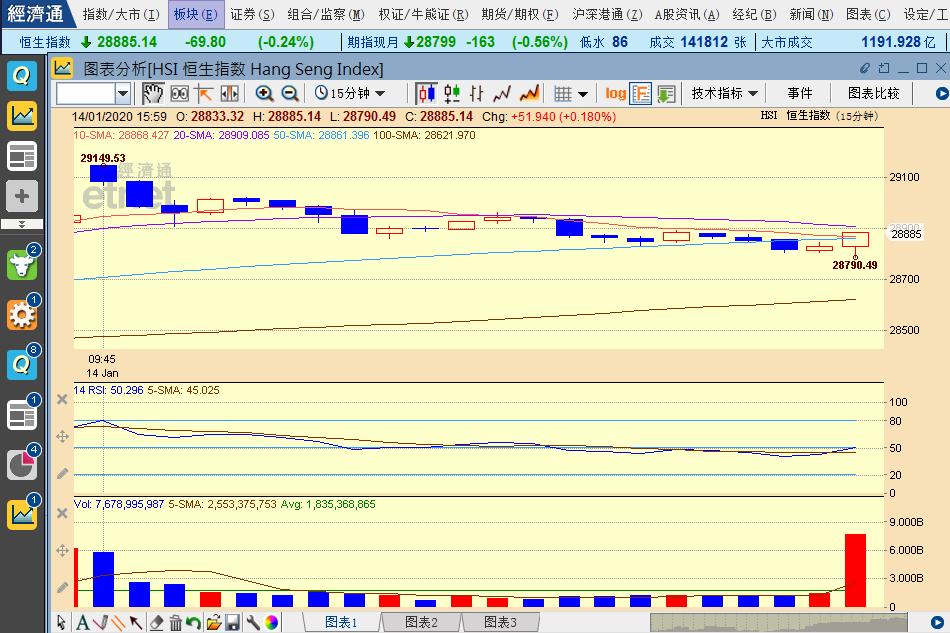Screen dimensions: 950x633
Task: Select the parallel lines drawing tool
Action: [118, 621]
